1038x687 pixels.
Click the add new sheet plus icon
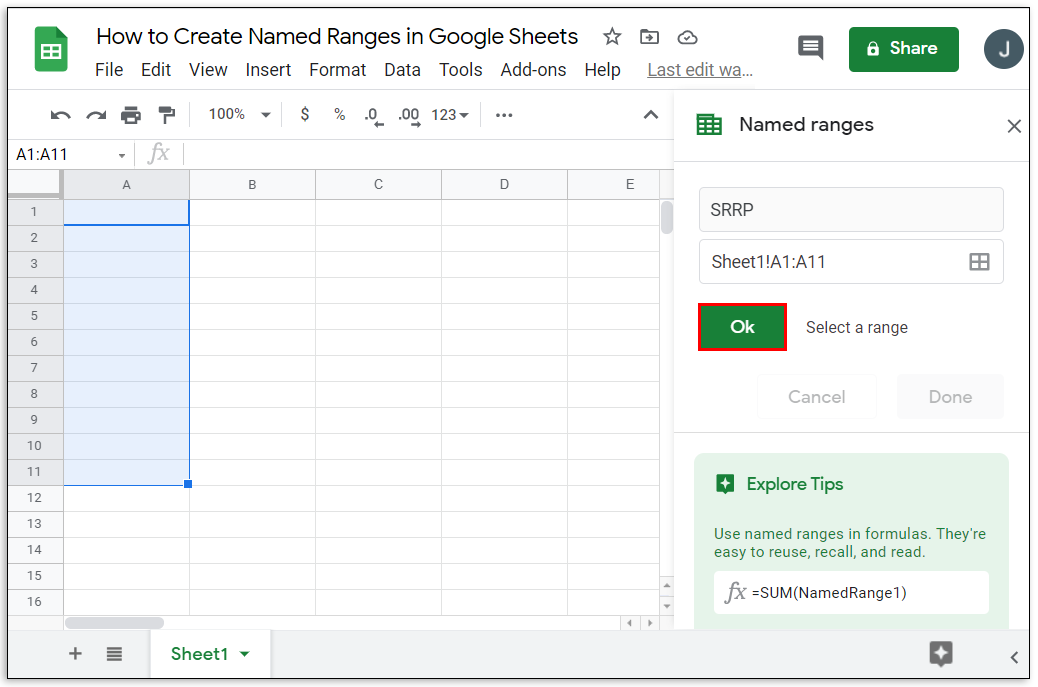75,654
